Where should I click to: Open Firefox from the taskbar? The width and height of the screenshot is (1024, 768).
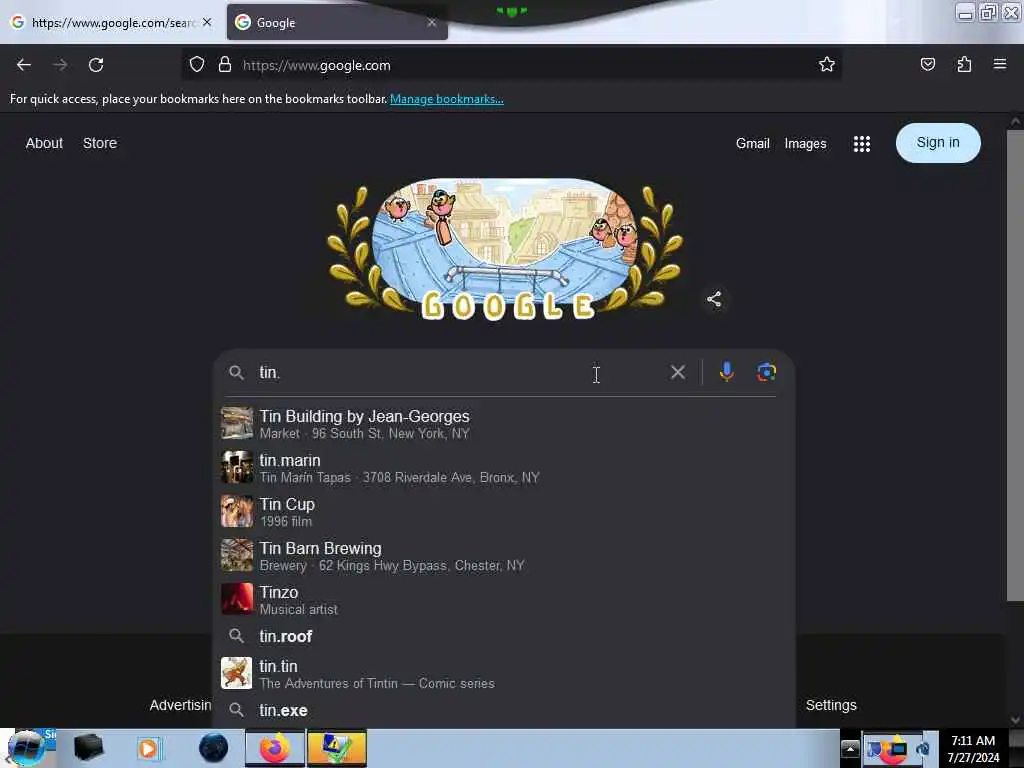pos(275,748)
